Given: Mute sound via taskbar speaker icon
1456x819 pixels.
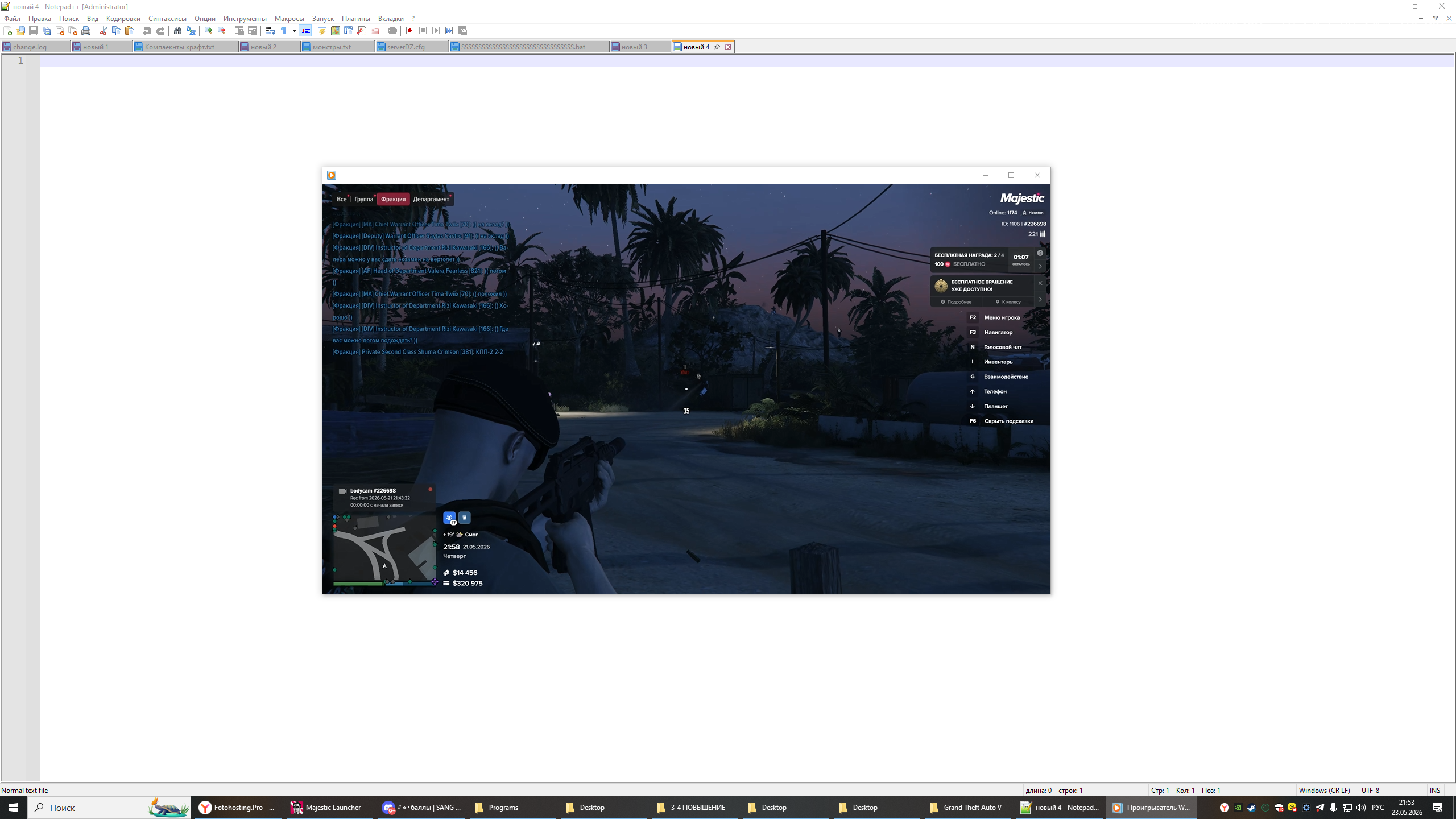Looking at the screenshot, I should [x=1361, y=808].
